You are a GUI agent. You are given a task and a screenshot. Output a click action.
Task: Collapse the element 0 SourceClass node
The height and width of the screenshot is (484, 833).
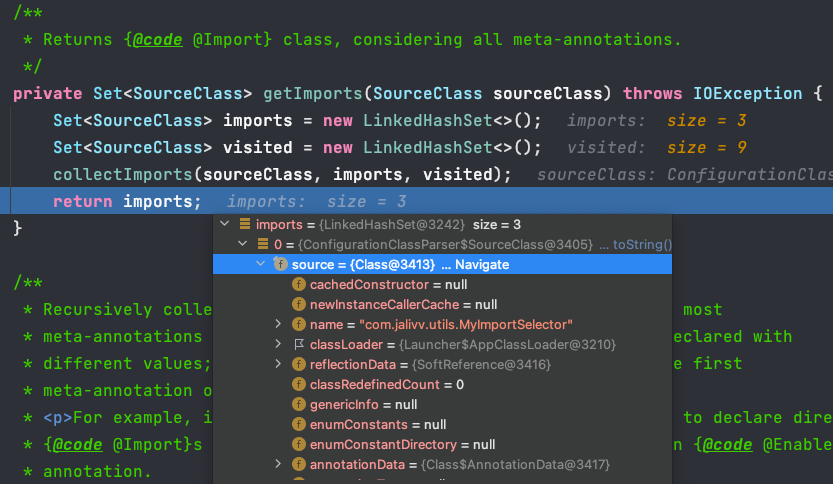click(243, 244)
